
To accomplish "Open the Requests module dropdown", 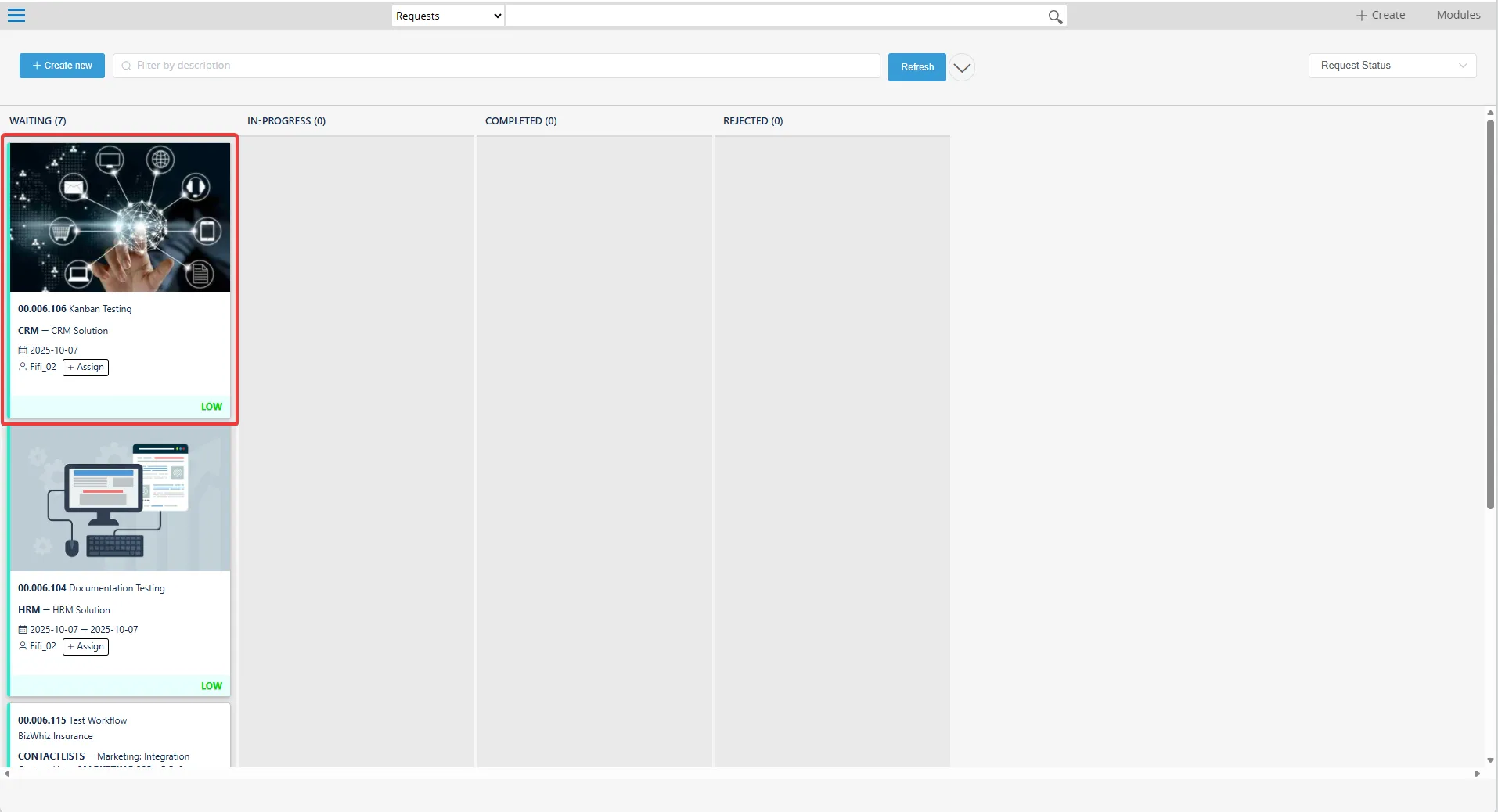I will pyautogui.click(x=448, y=16).
